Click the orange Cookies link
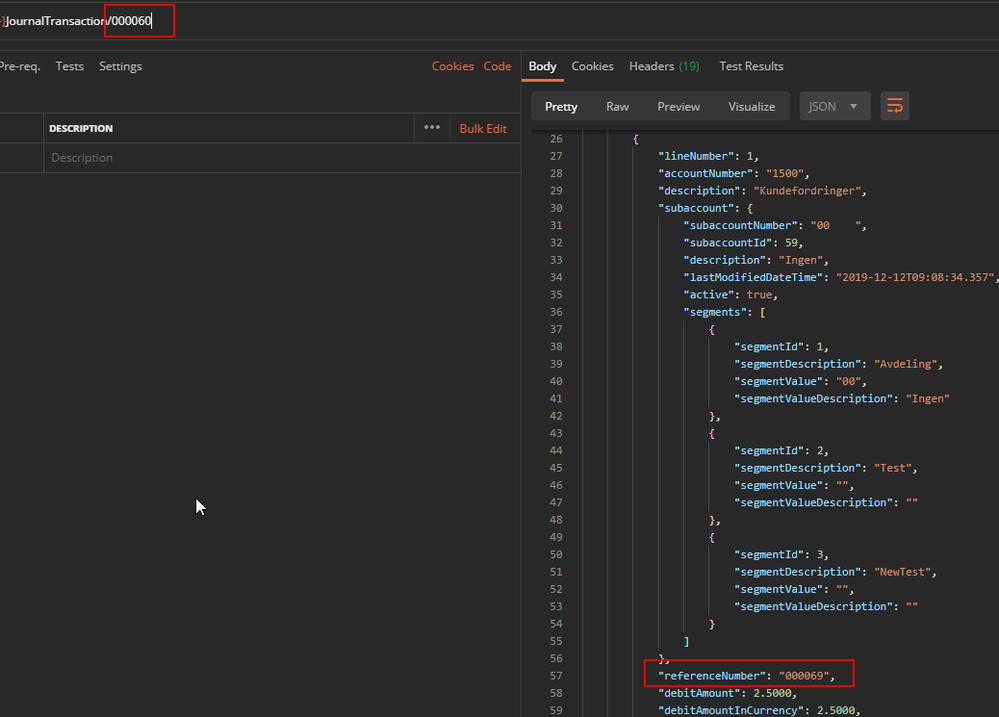Screen dimensions: 999x717 coord(452,66)
